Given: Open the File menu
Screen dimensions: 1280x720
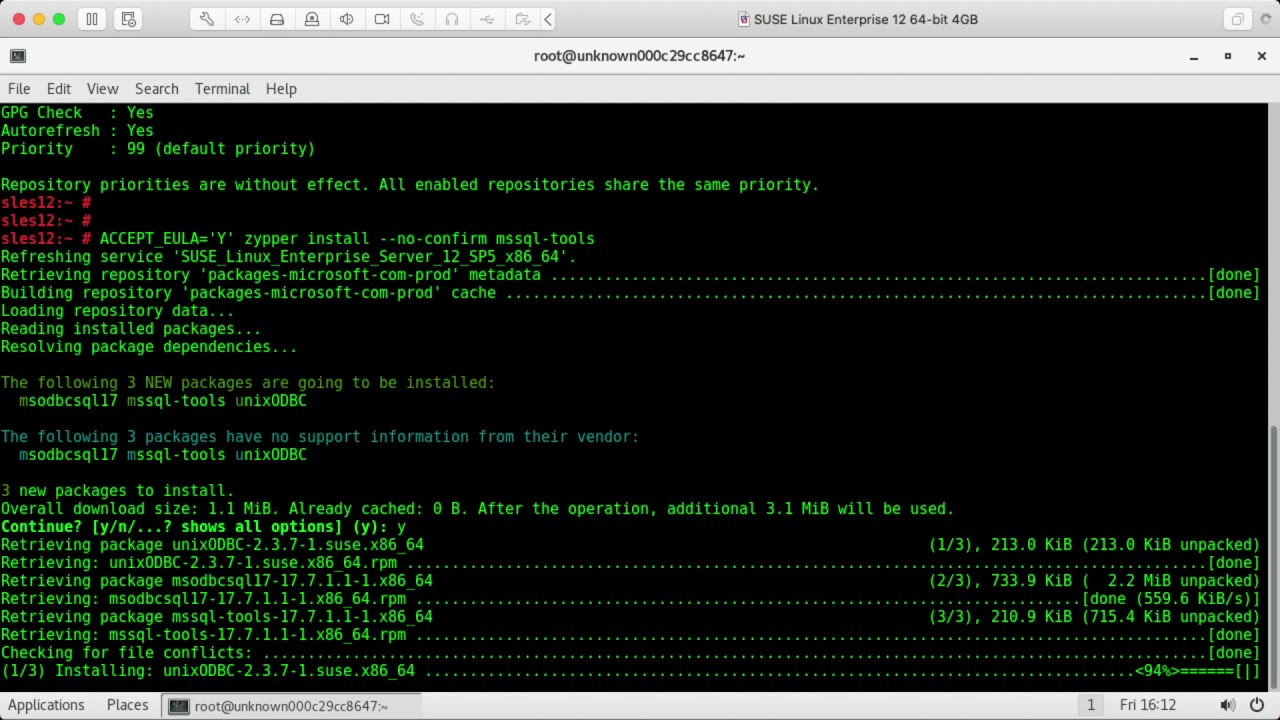Looking at the screenshot, I should (19, 89).
